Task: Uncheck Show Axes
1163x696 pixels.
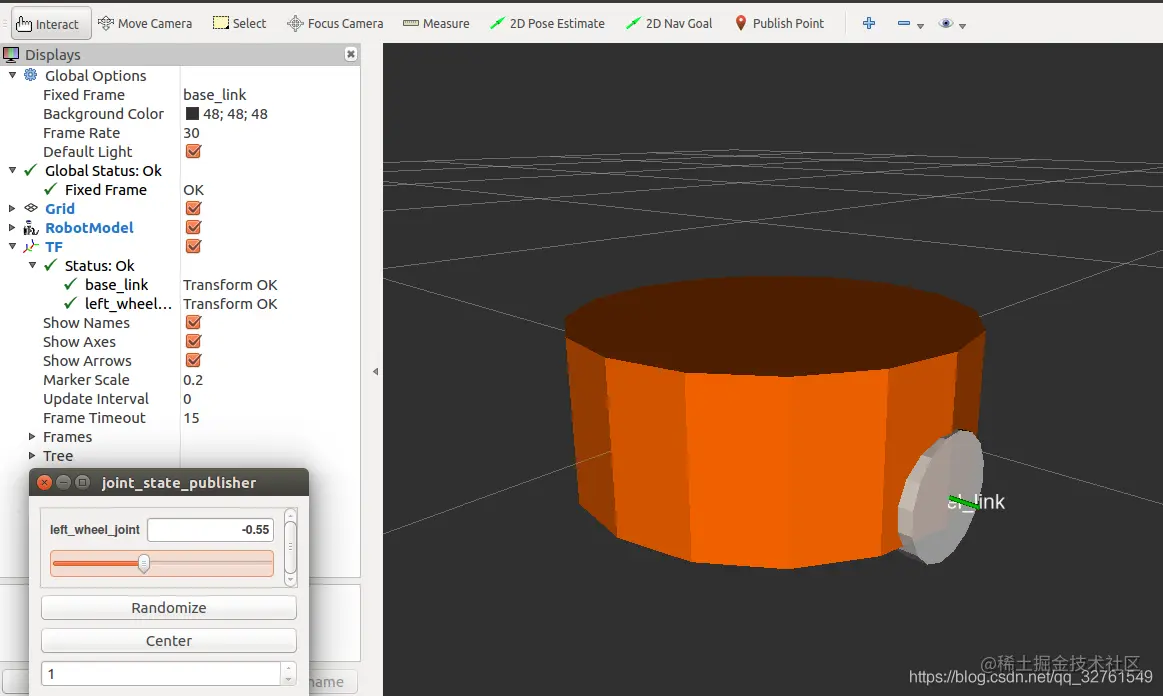Action: (194, 341)
